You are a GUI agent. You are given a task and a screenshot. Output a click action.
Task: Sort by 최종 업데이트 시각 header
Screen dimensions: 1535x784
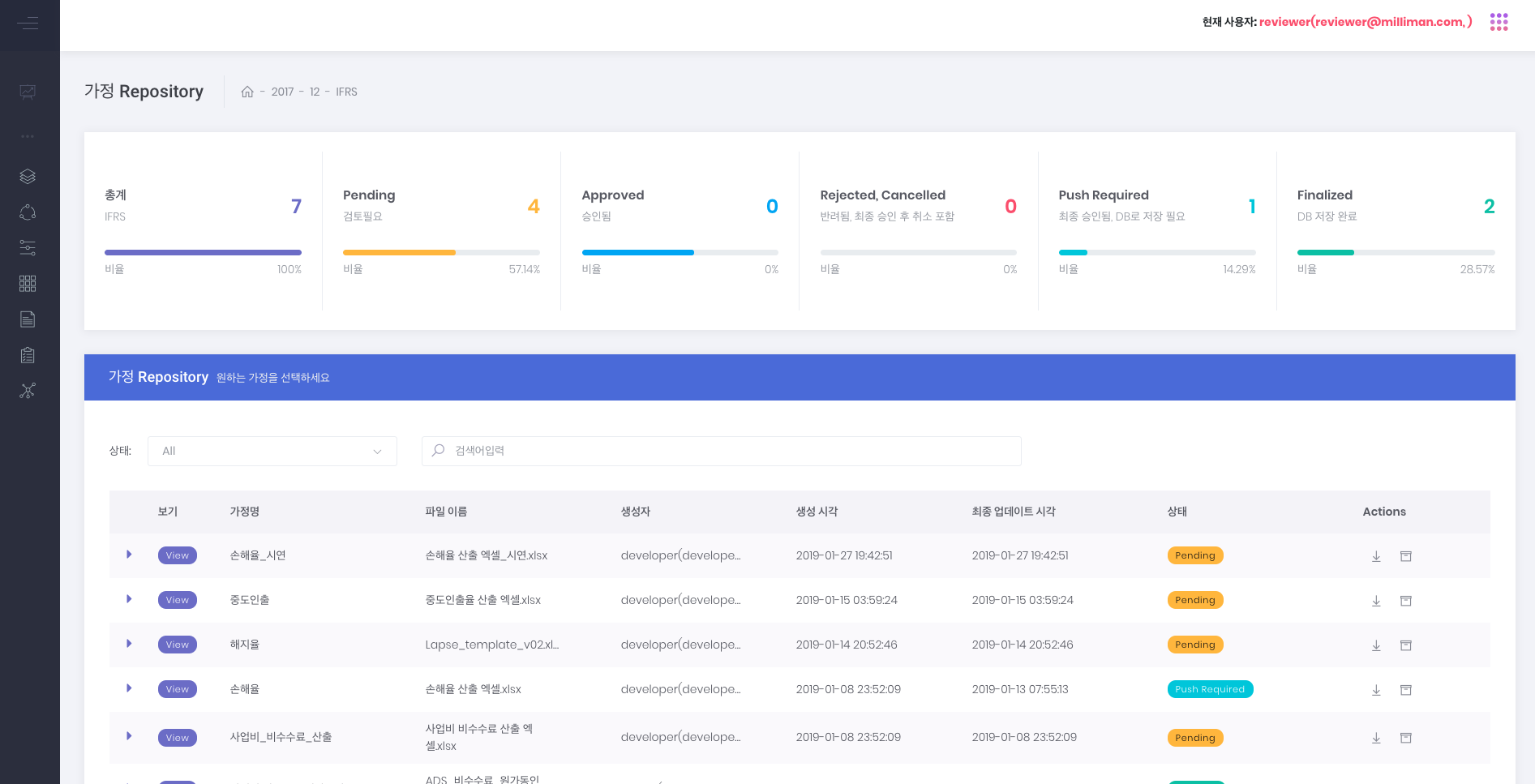pyautogui.click(x=1014, y=512)
